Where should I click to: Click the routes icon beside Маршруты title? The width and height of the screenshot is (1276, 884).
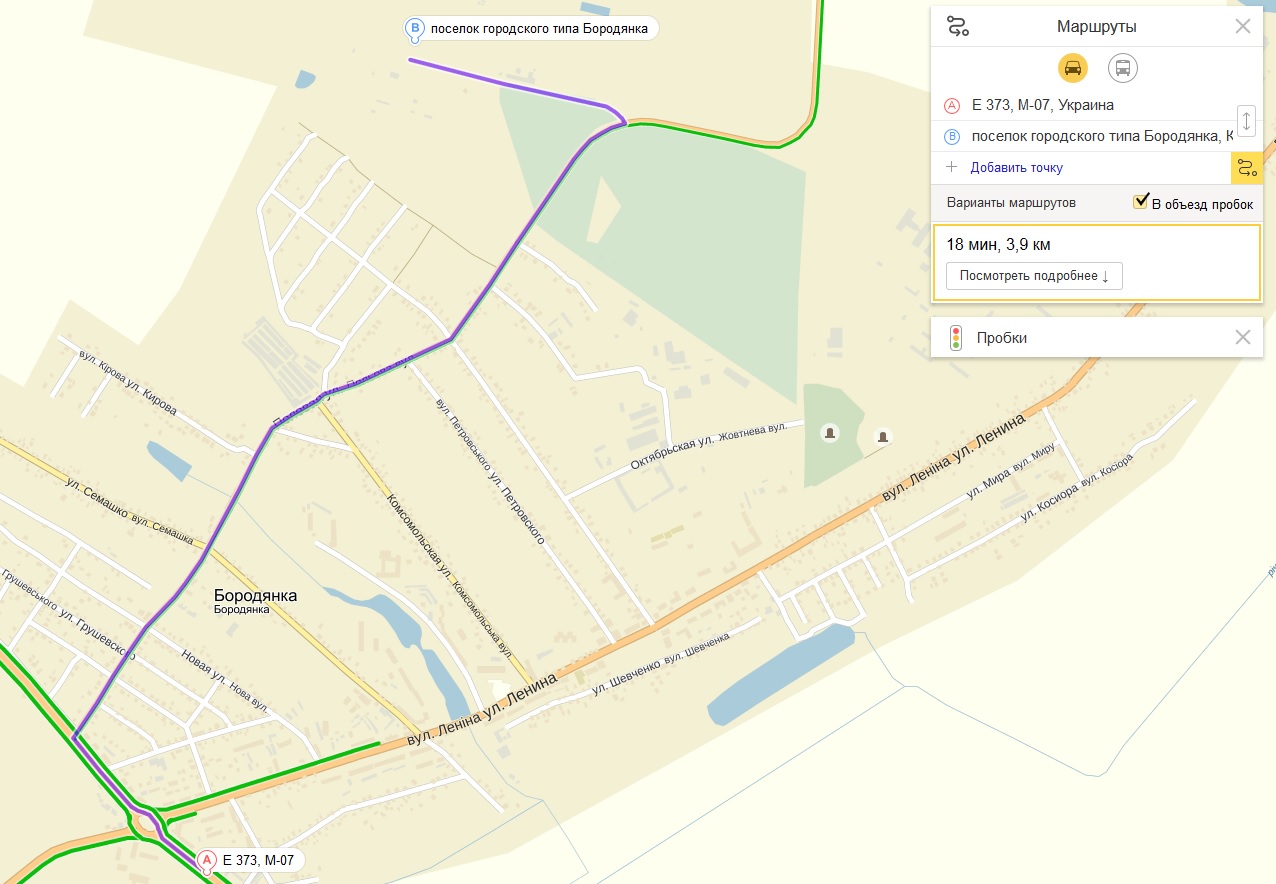click(x=958, y=27)
